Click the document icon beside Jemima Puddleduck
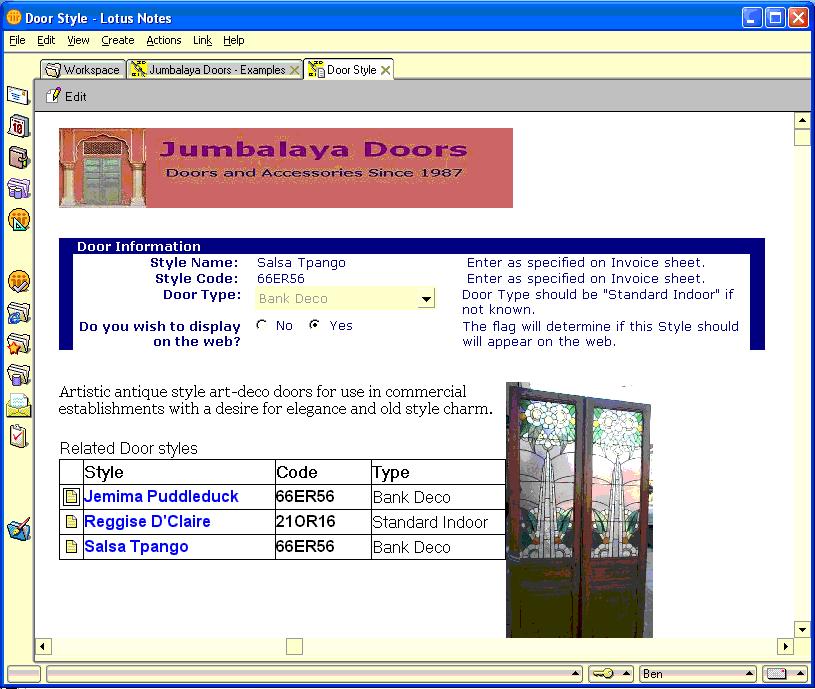815x689 pixels. [x=71, y=497]
